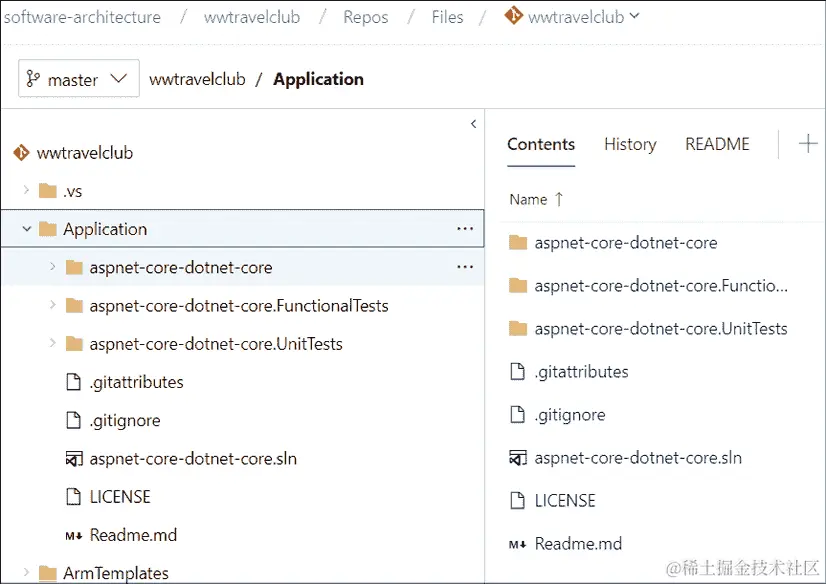Click the wwtravelclub repo icon in breadcrumb

(x=513, y=16)
